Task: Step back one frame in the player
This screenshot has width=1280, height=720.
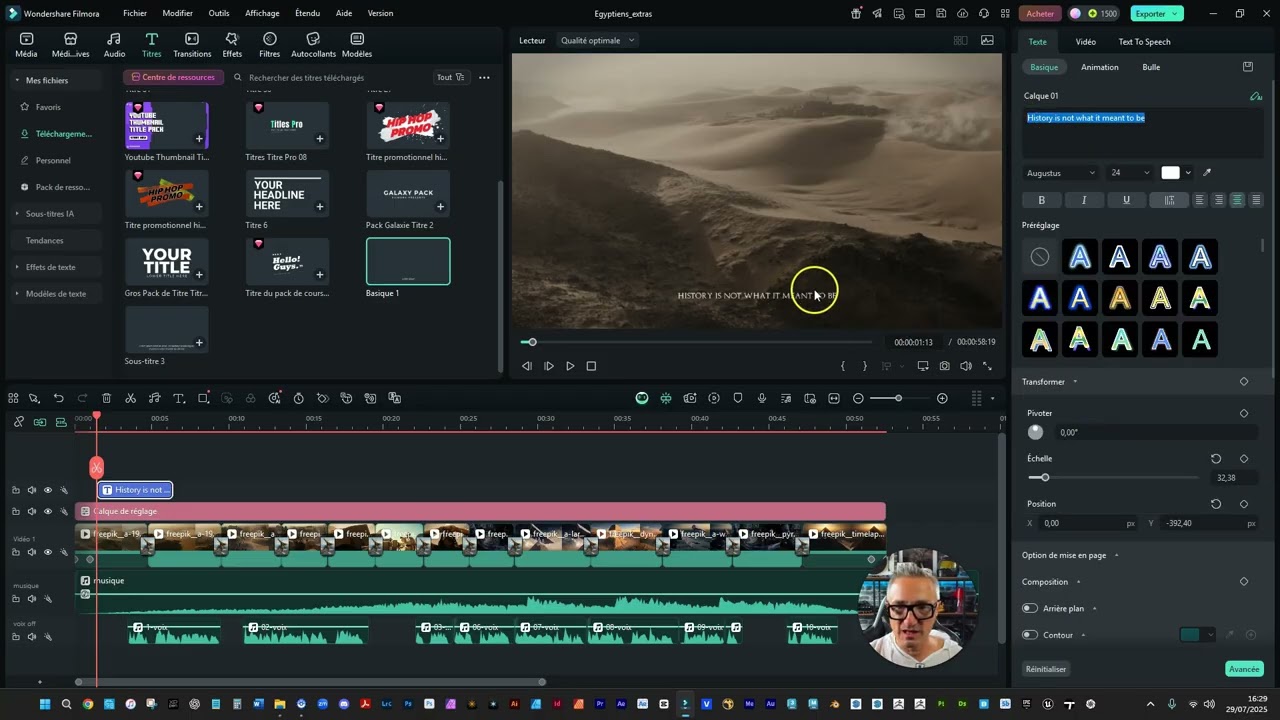Action: coord(527,366)
